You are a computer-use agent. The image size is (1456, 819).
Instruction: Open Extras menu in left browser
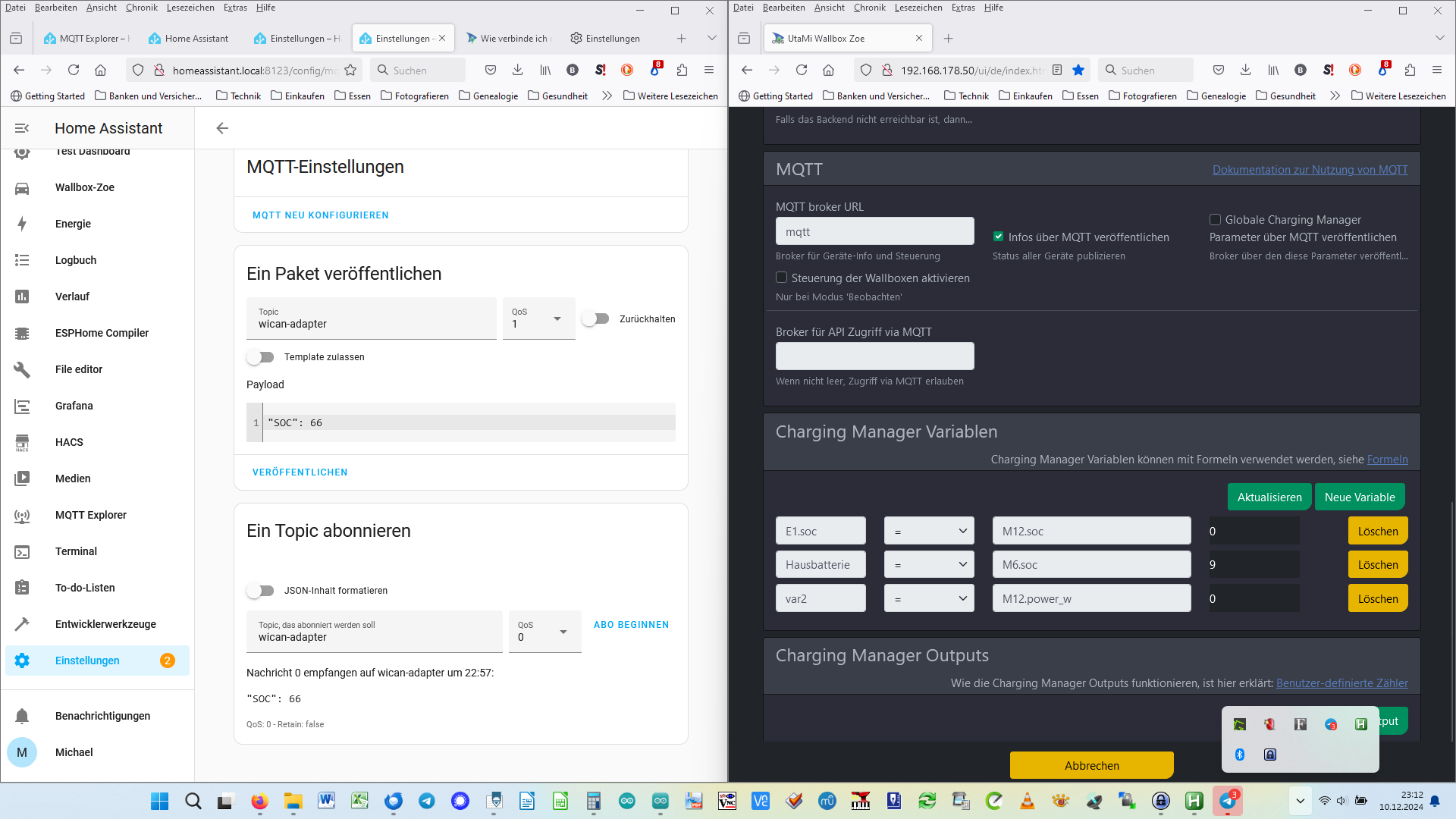pyautogui.click(x=235, y=8)
